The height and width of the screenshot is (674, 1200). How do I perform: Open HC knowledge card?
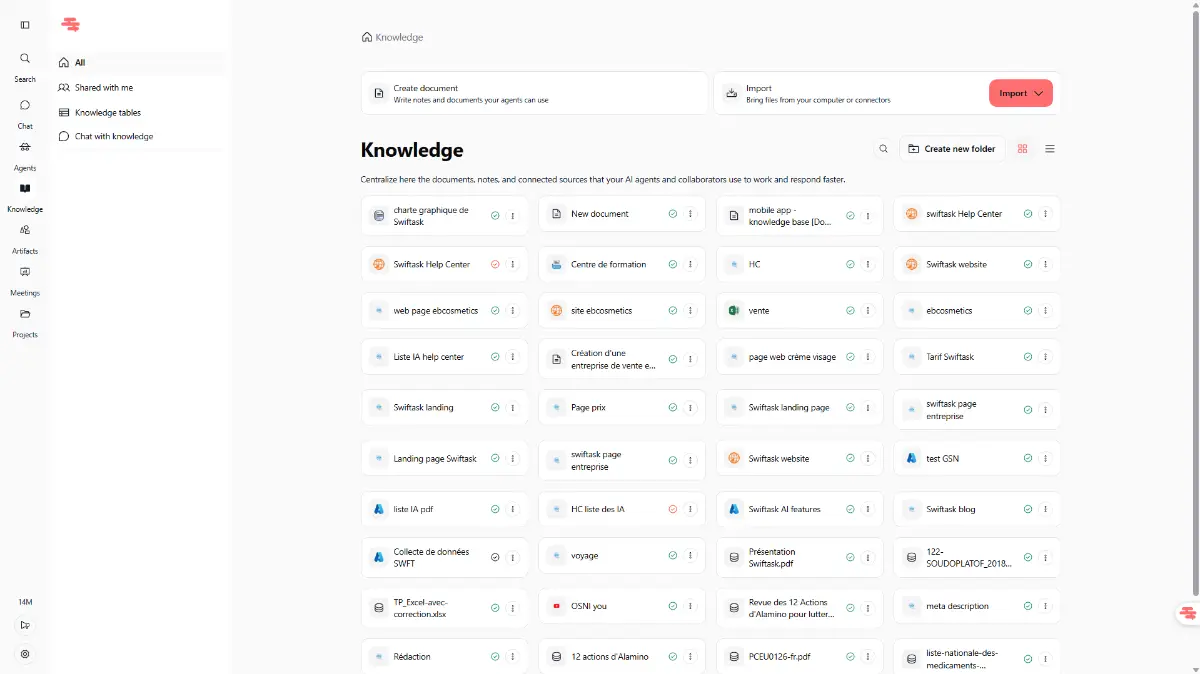tap(800, 265)
